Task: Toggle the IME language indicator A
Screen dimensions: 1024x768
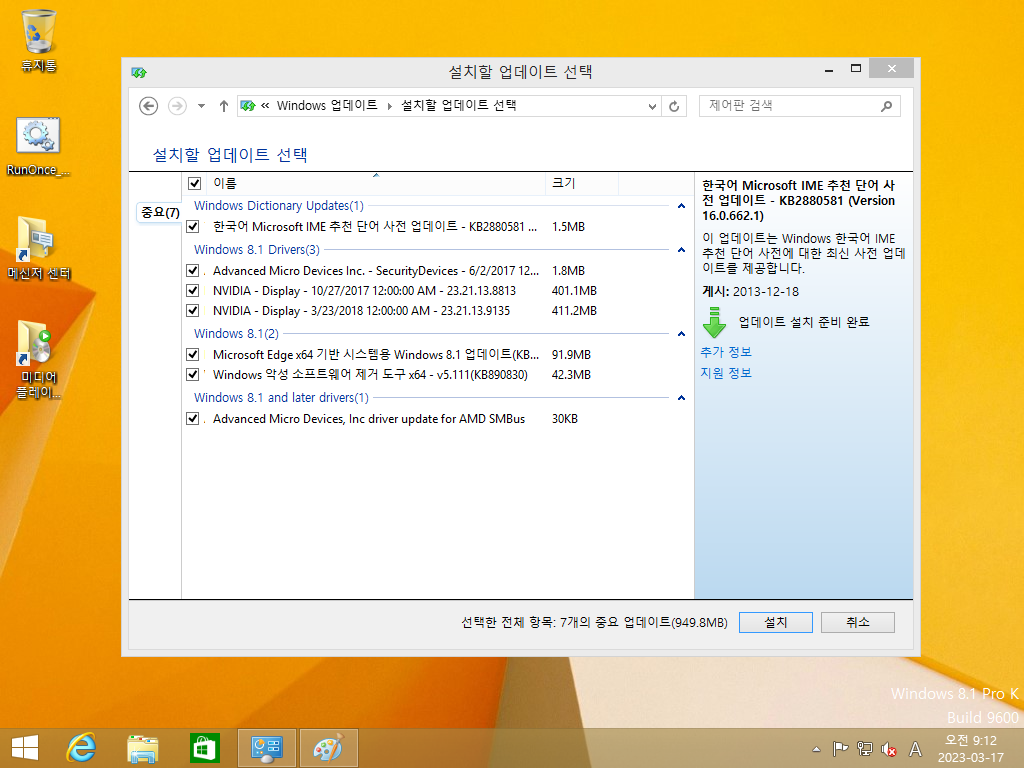Action: [x=916, y=749]
